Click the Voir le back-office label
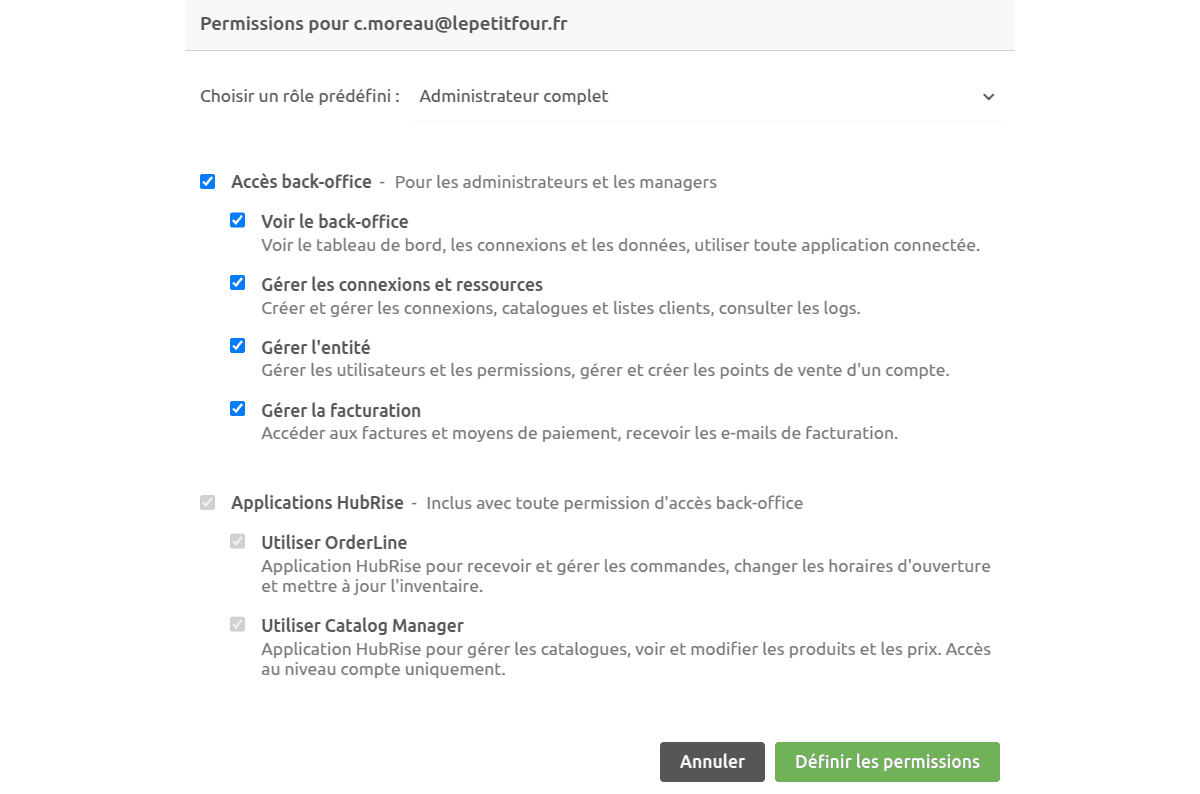This screenshot has width=1200, height=794. (x=335, y=222)
